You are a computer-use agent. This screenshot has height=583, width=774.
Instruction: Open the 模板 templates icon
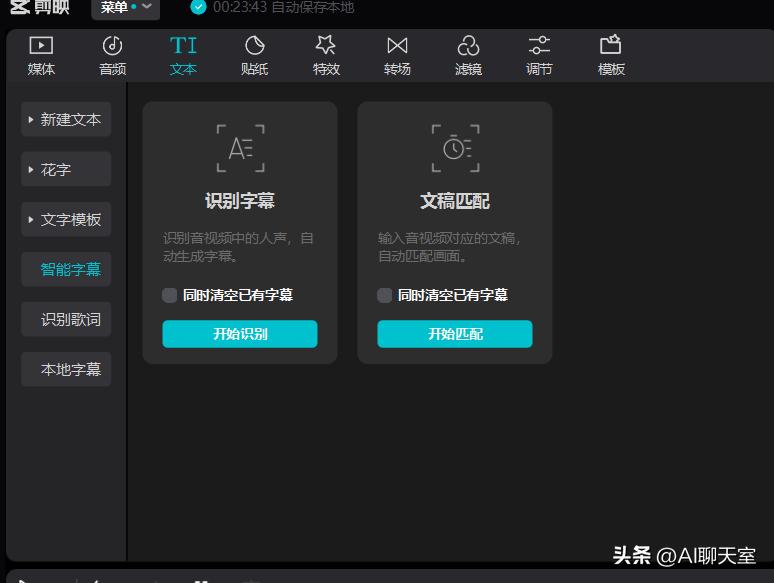[611, 45]
